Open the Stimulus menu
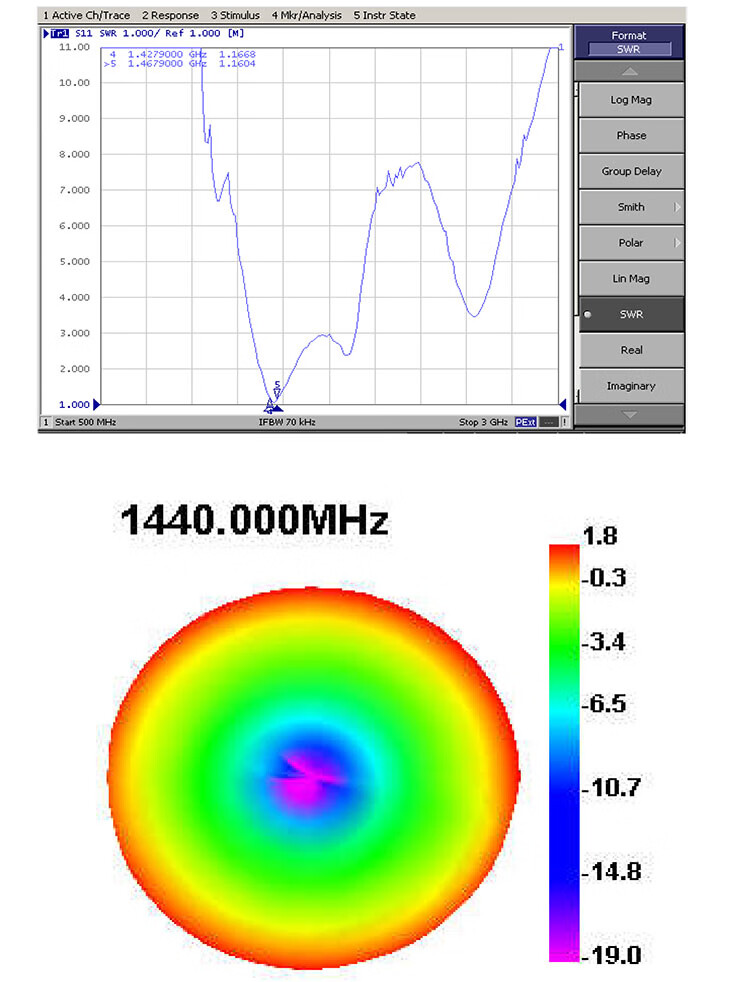The width and height of the screenshot is (750, 982). pos(235,15)
